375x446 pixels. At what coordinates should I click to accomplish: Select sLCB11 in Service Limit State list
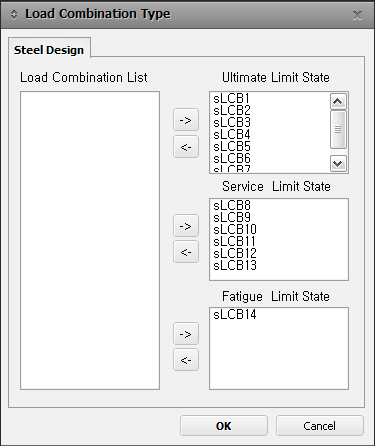(235, 241)
